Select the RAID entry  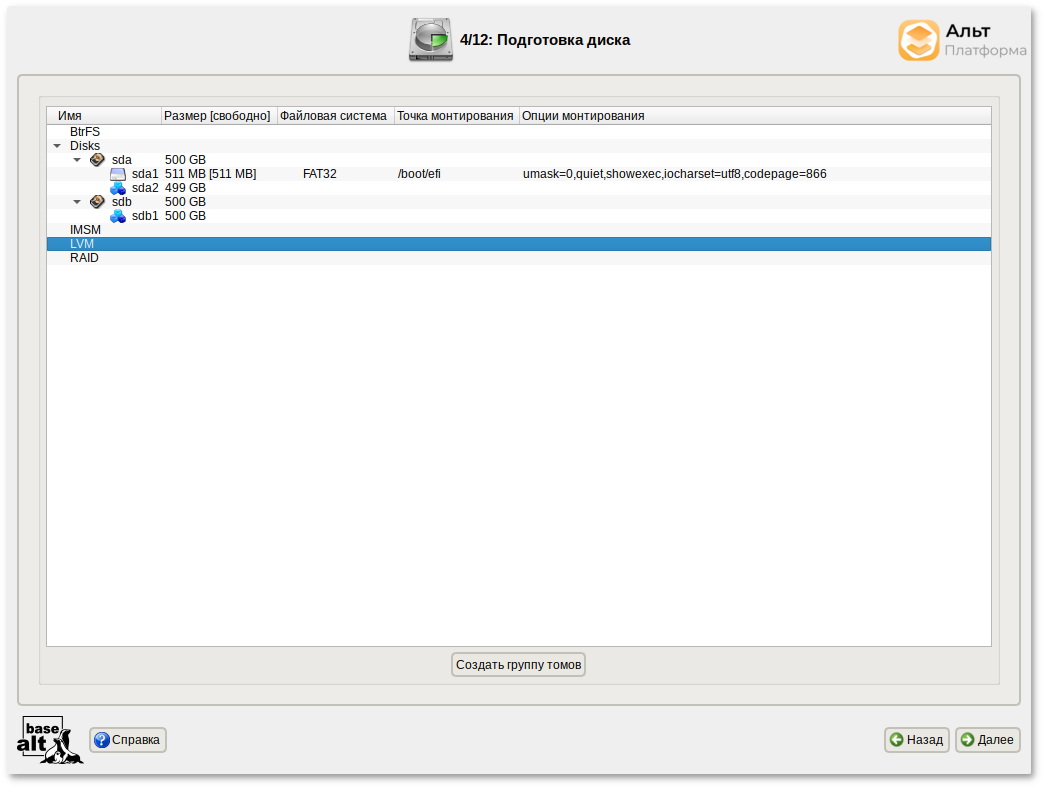84,257
